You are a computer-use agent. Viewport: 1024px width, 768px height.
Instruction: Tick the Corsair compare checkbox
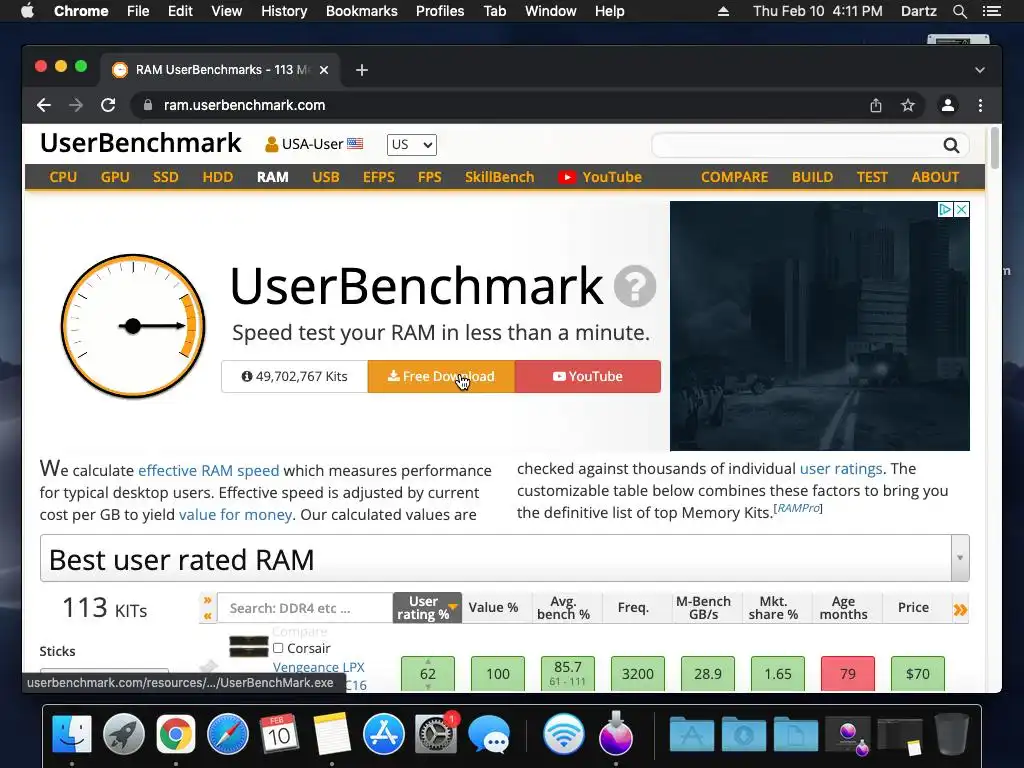(278, 648)
